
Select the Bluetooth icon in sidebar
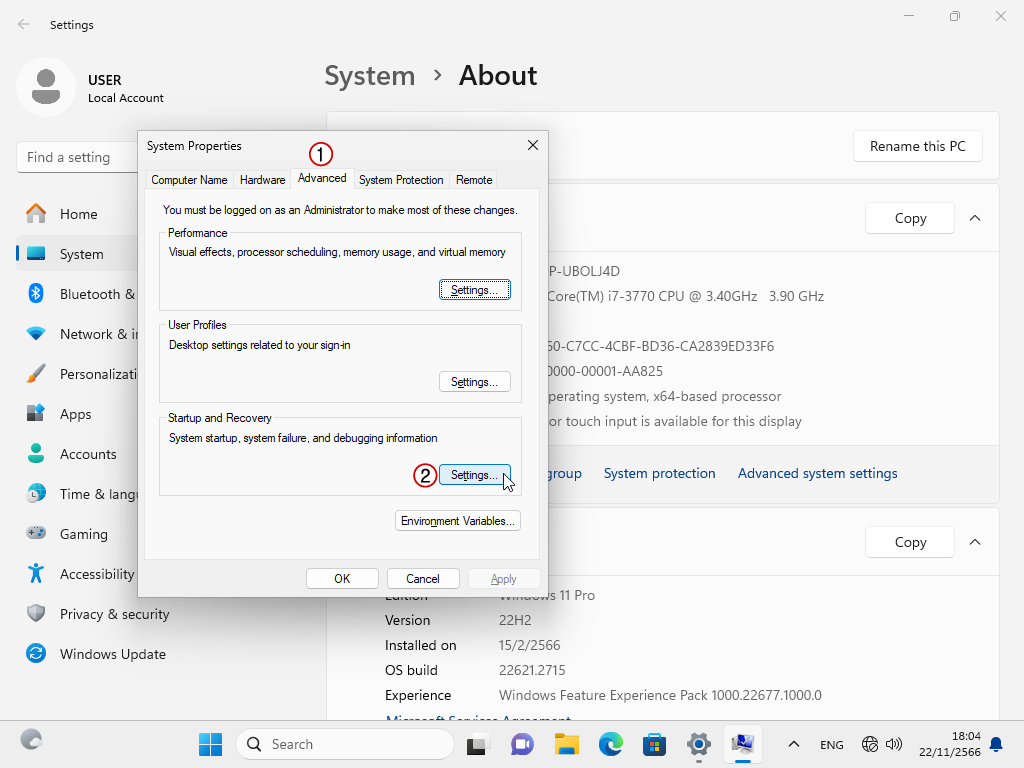tap(36, 294)
